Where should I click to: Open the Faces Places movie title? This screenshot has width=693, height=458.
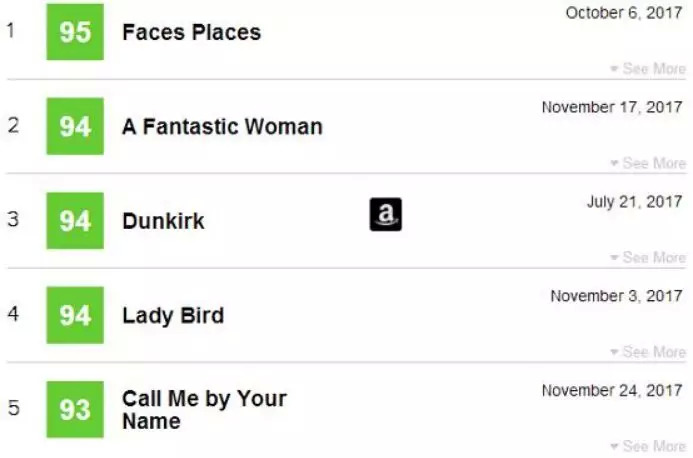coord(191,32)
